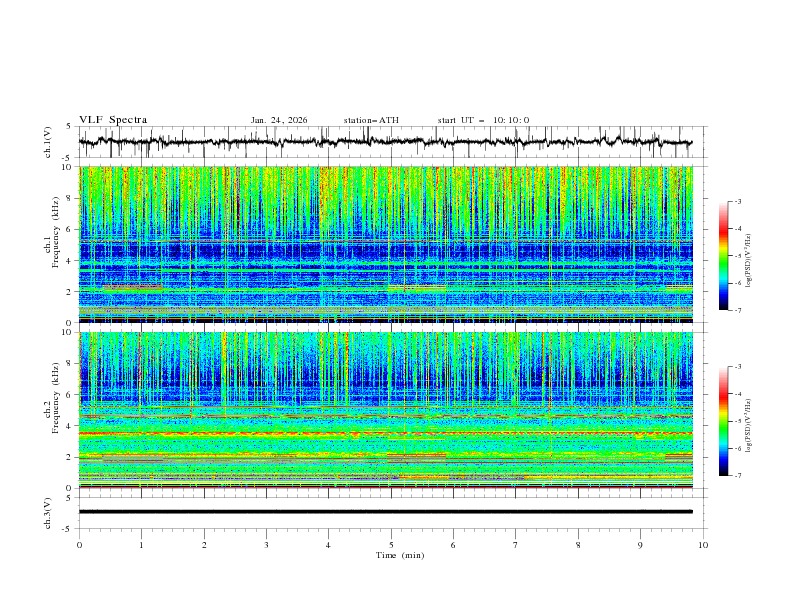Screen dimensions: 792x612
Task: Click inside the ch.1 spectrogram panel
Action: click(385, 244)
